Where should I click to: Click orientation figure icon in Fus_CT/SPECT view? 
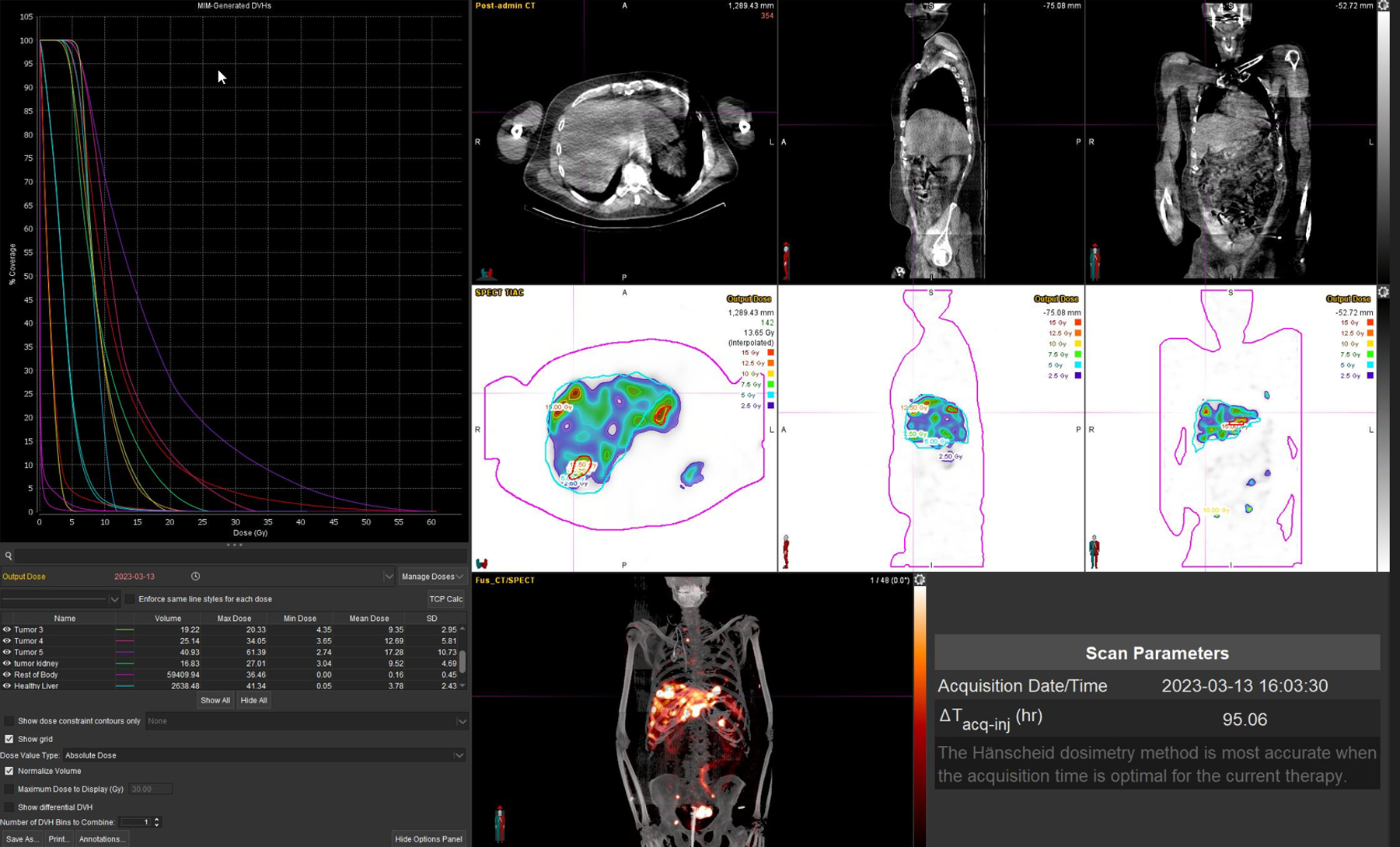pyautogui.click(x=499, y=824)
